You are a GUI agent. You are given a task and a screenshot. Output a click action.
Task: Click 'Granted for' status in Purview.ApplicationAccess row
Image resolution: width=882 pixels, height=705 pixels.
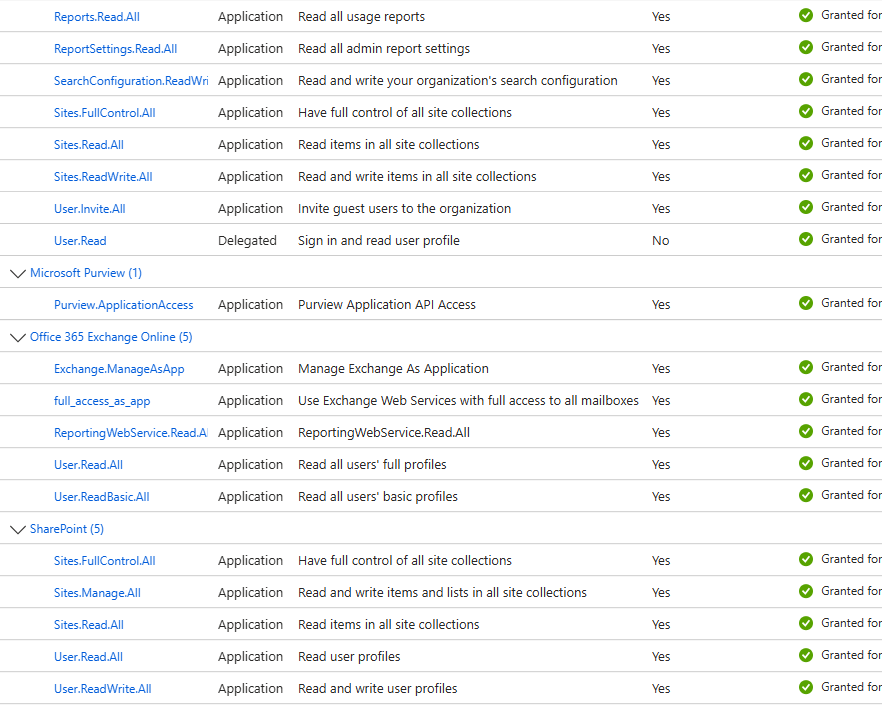click(851, 303)
